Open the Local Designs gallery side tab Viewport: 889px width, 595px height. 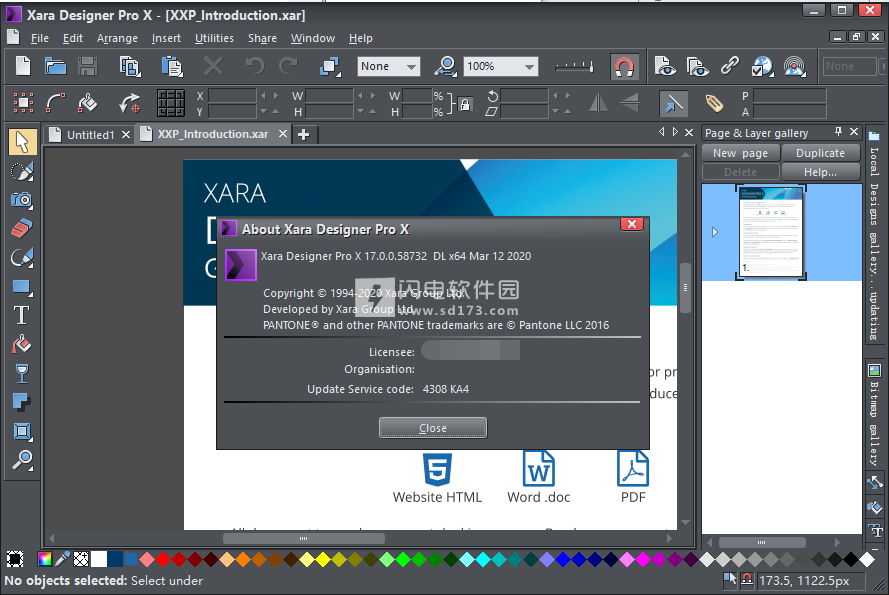coord(874,235)
